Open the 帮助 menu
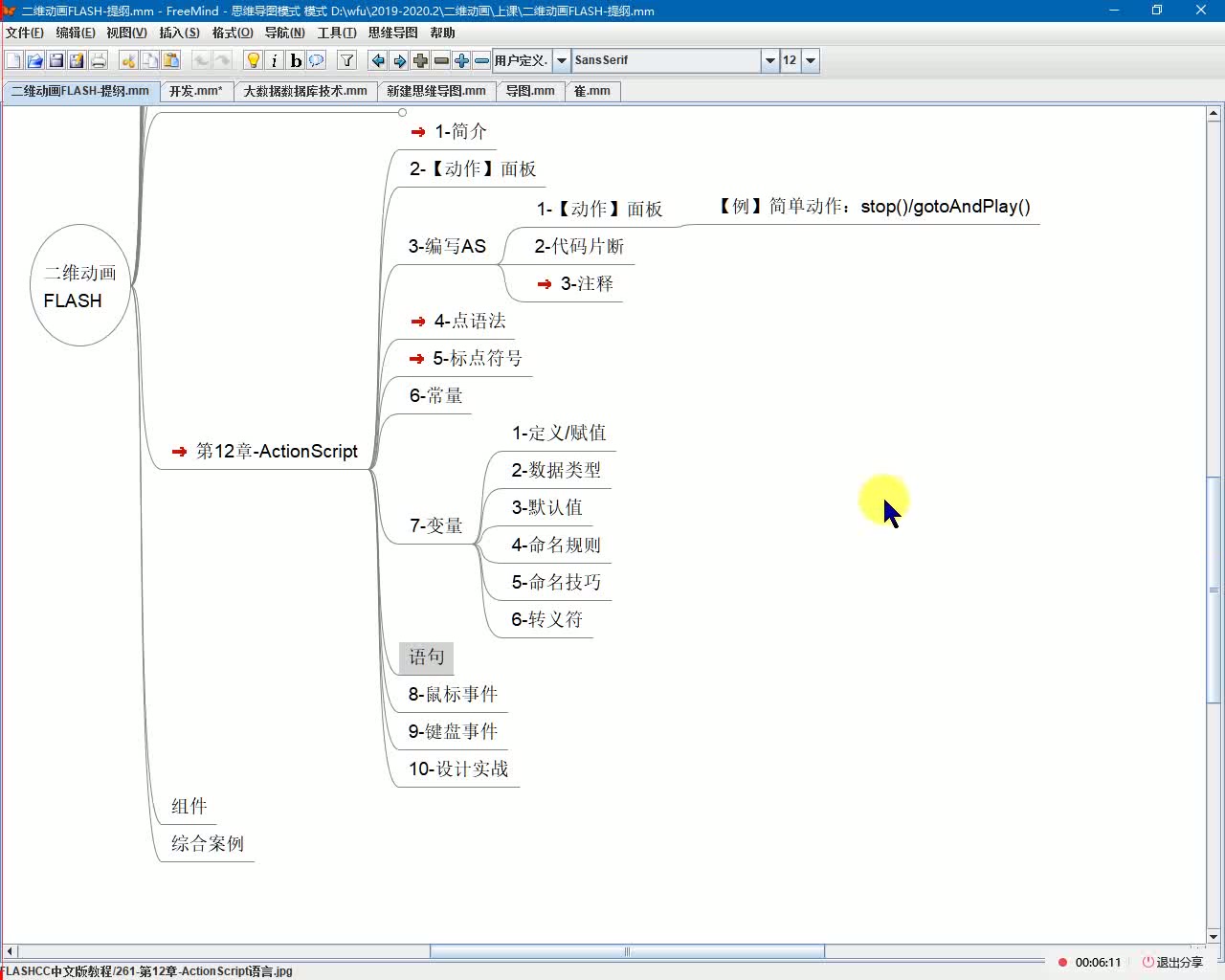Screen dimensions: 1225x980 442,33
